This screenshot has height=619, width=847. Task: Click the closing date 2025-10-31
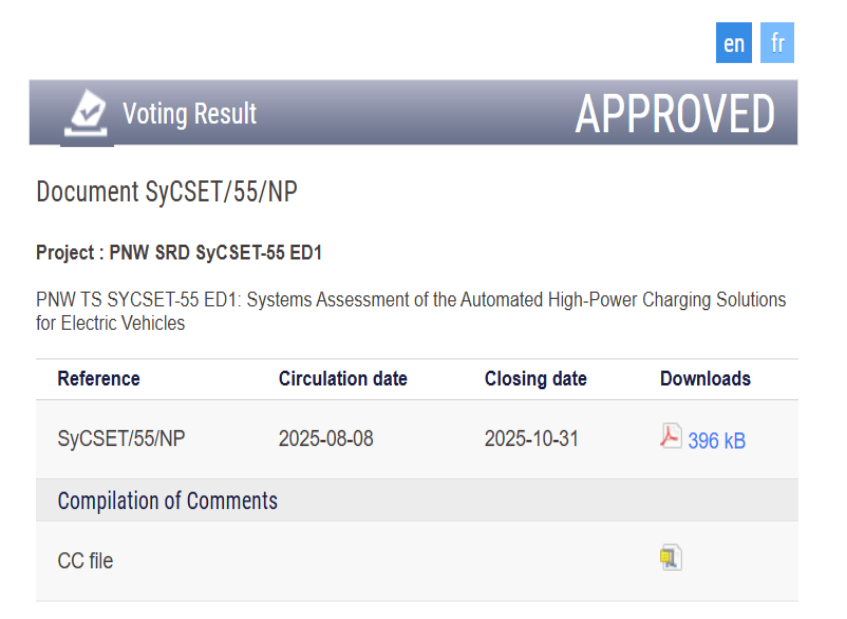[531, 439]
